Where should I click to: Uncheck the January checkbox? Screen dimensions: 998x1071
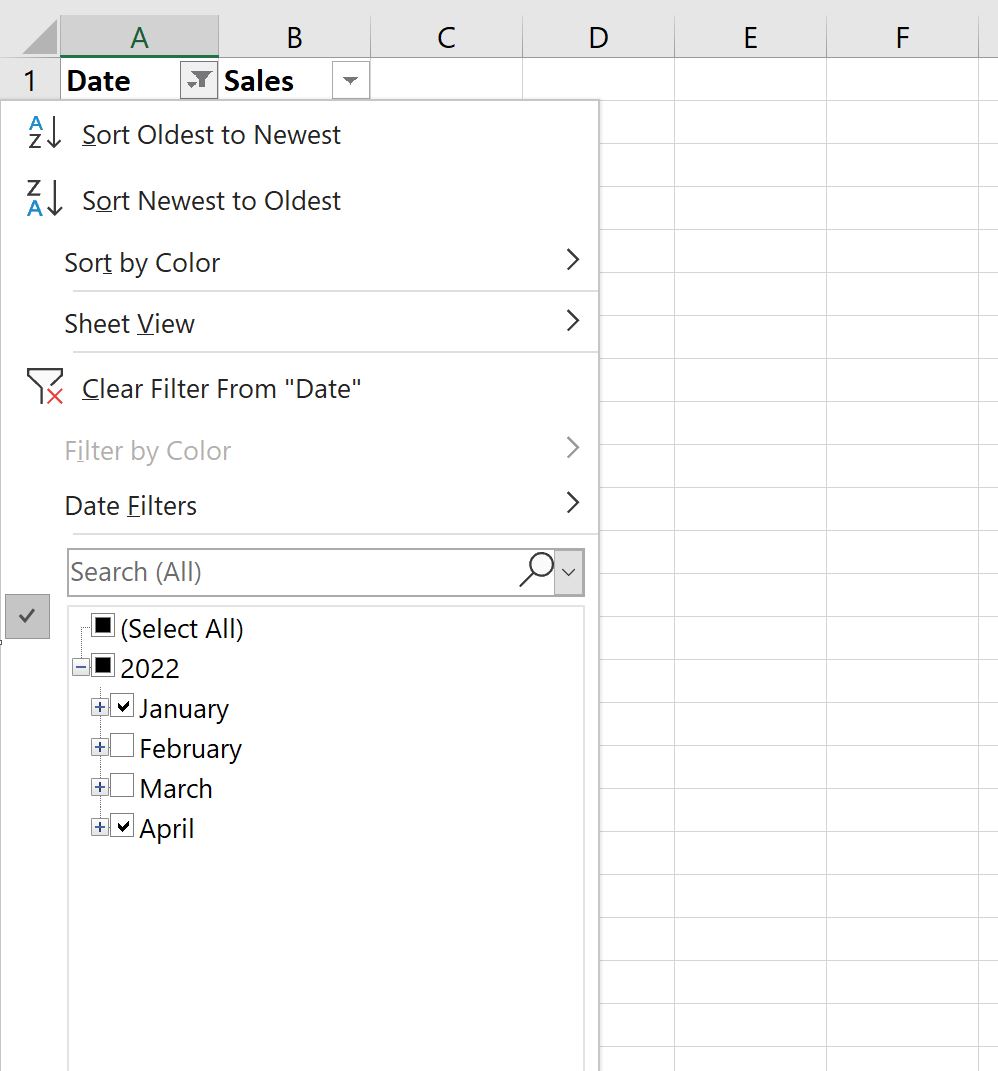tap(122, 705)
